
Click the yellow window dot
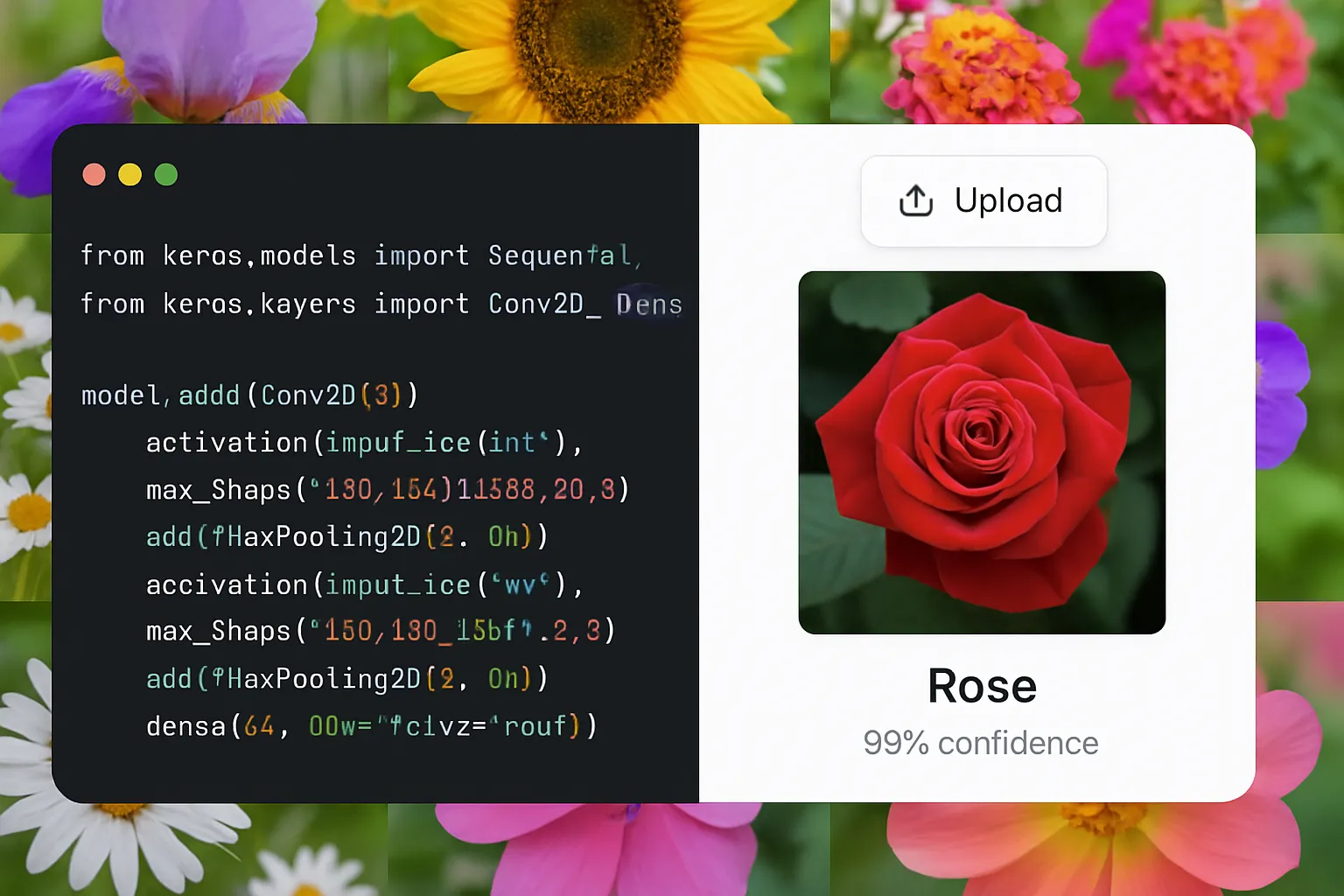pyautogui.click(x=129, y=175)
